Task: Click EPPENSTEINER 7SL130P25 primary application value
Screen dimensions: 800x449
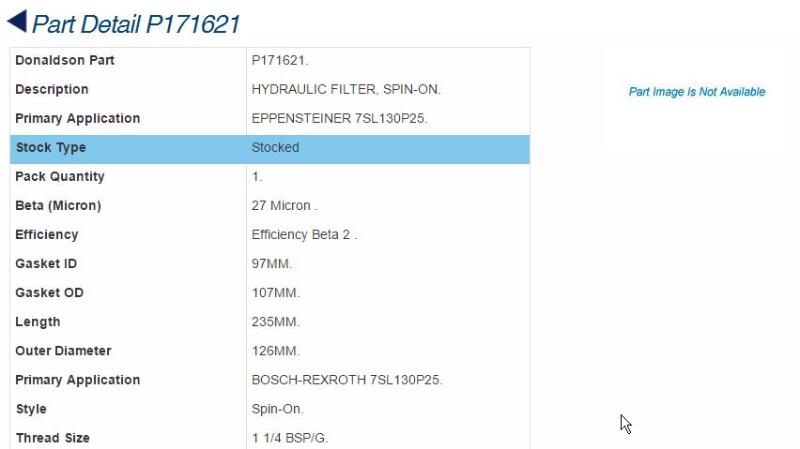Action: tap(339, 118)
